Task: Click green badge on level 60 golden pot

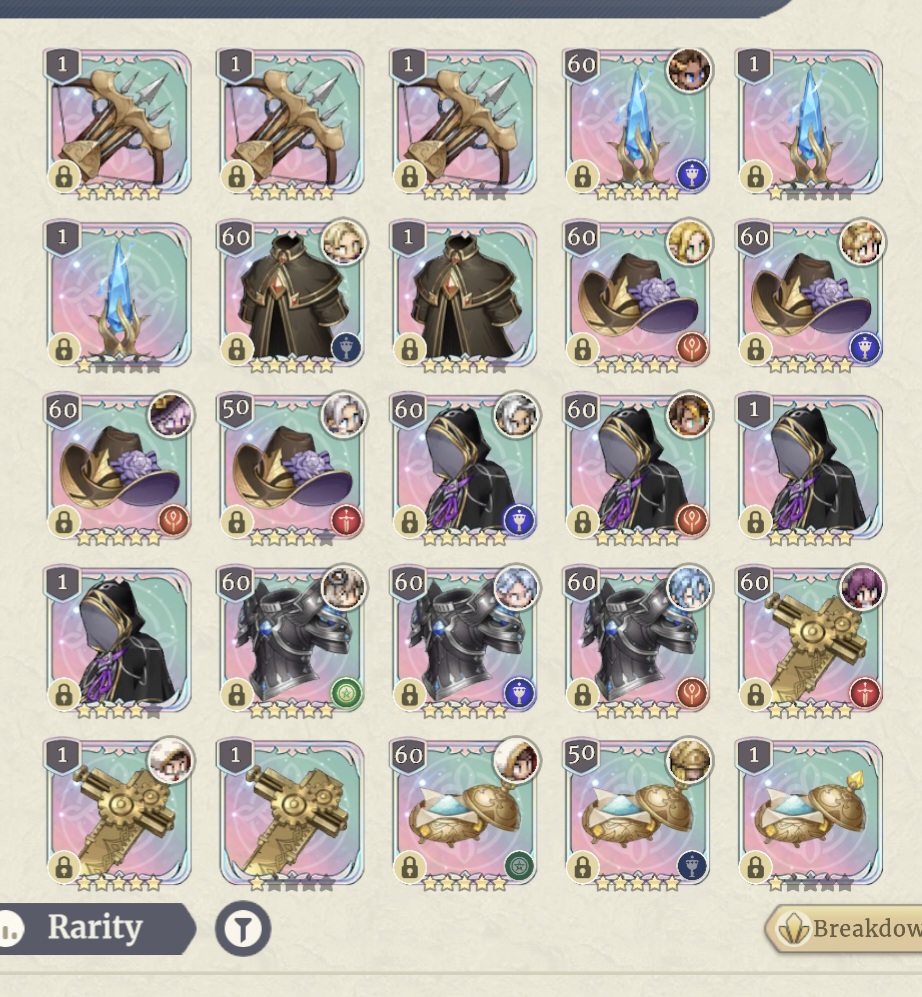Action: coord(519,866)
